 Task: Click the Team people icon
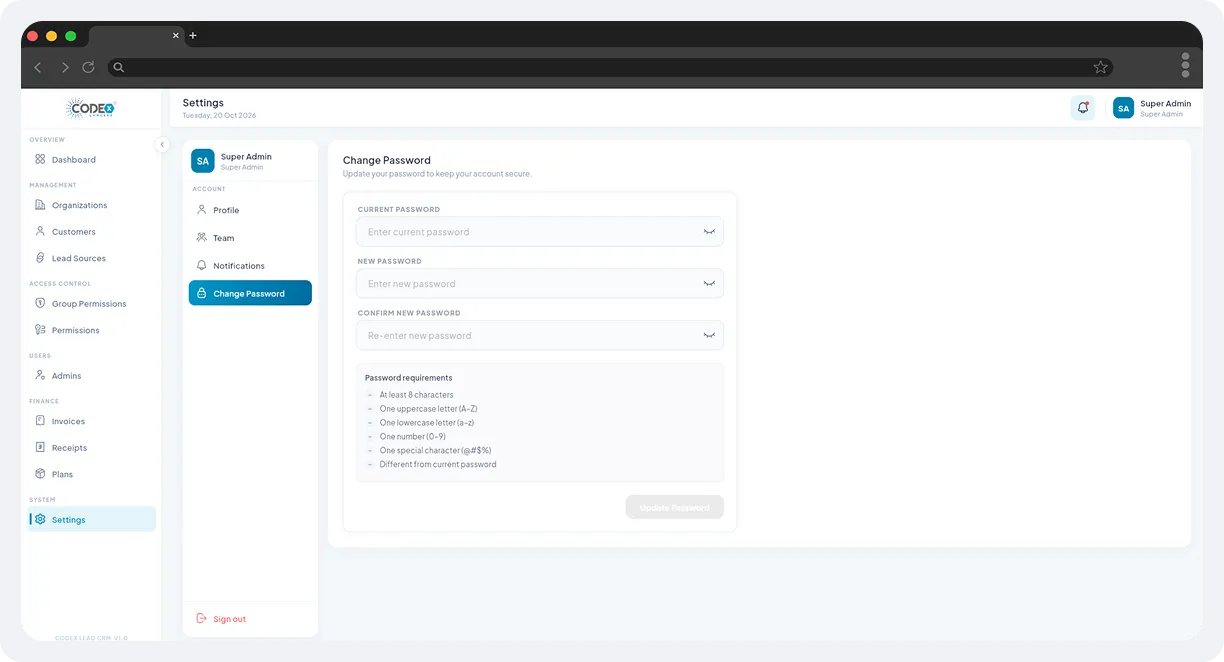point(202,238)
